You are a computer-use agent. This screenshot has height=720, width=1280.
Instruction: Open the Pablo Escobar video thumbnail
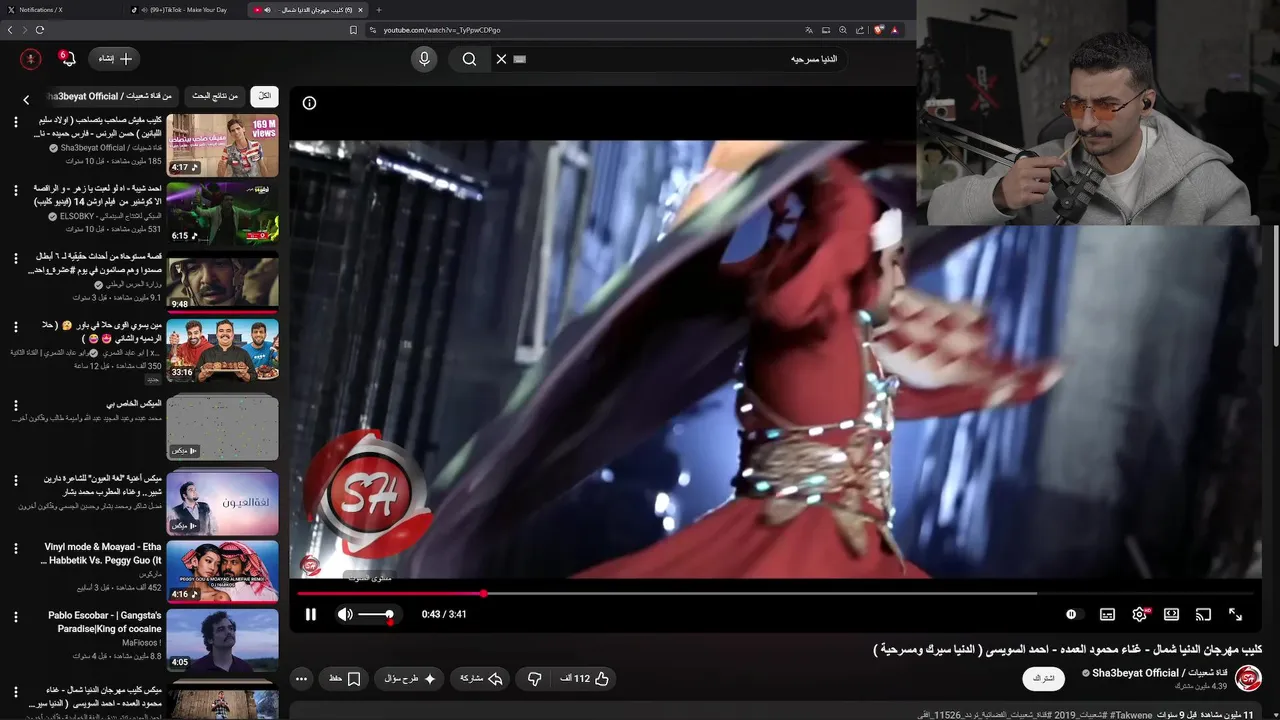pyautogui.click(x=222, y=639)
